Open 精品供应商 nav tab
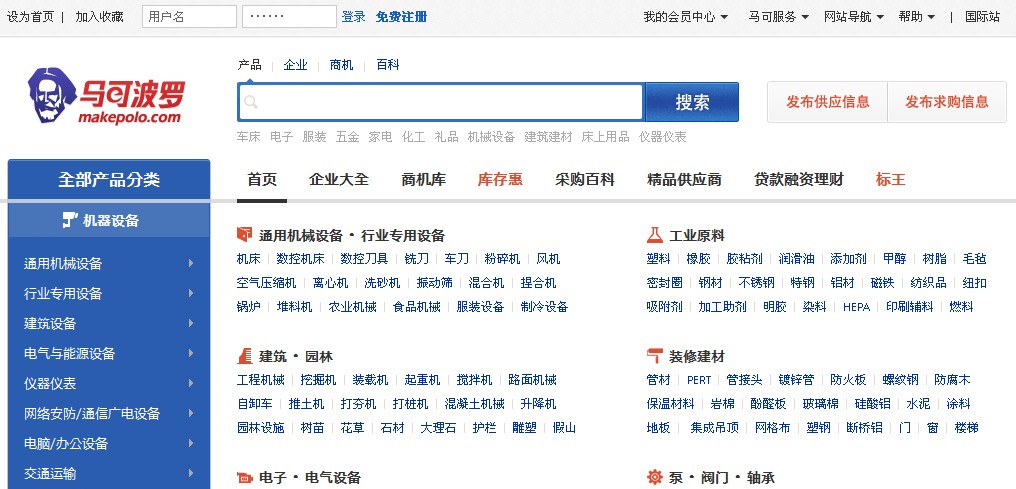1016x489 pixels. click(684, 179)
